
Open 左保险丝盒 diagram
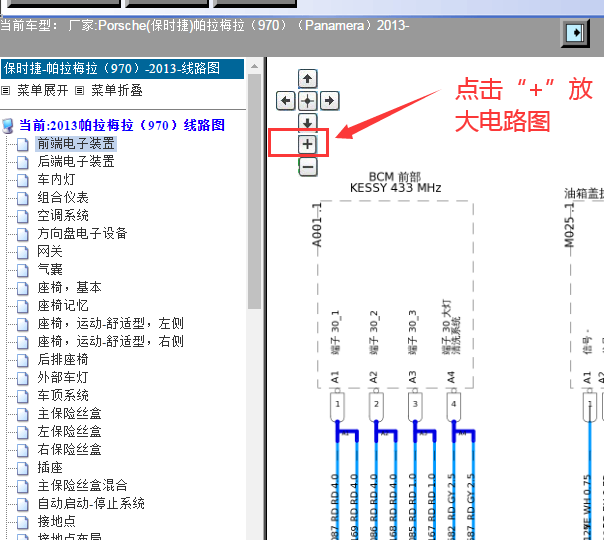(x=69, y=432)
